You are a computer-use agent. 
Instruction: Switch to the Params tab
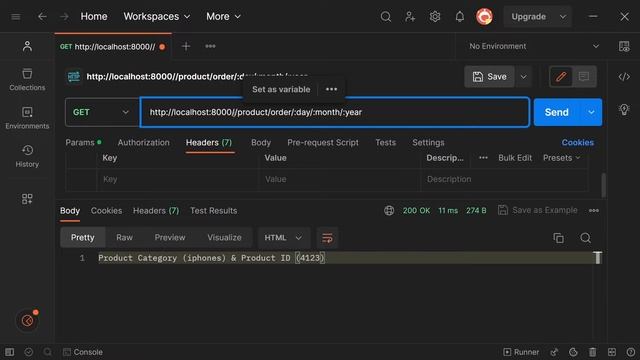pos(83,142)
